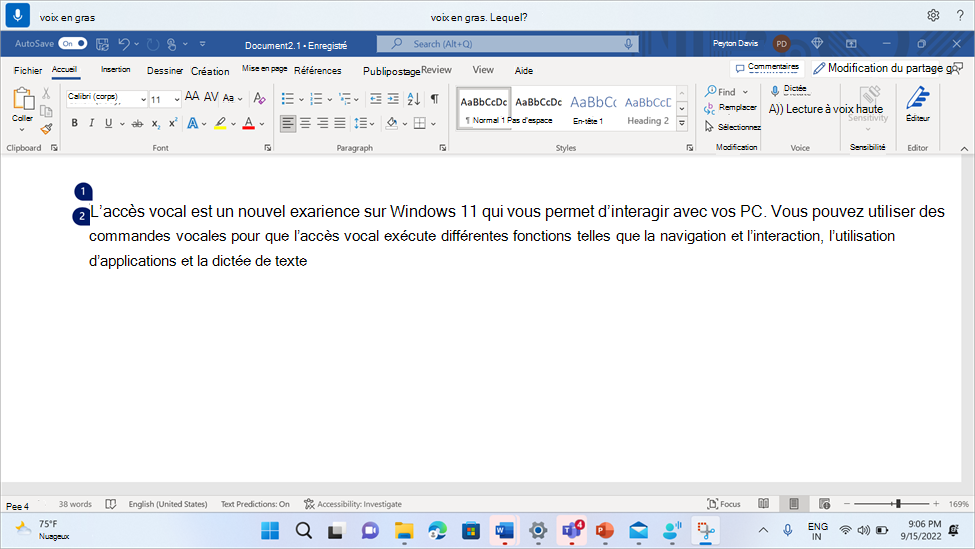Click the Redo icon

(153, 44)
